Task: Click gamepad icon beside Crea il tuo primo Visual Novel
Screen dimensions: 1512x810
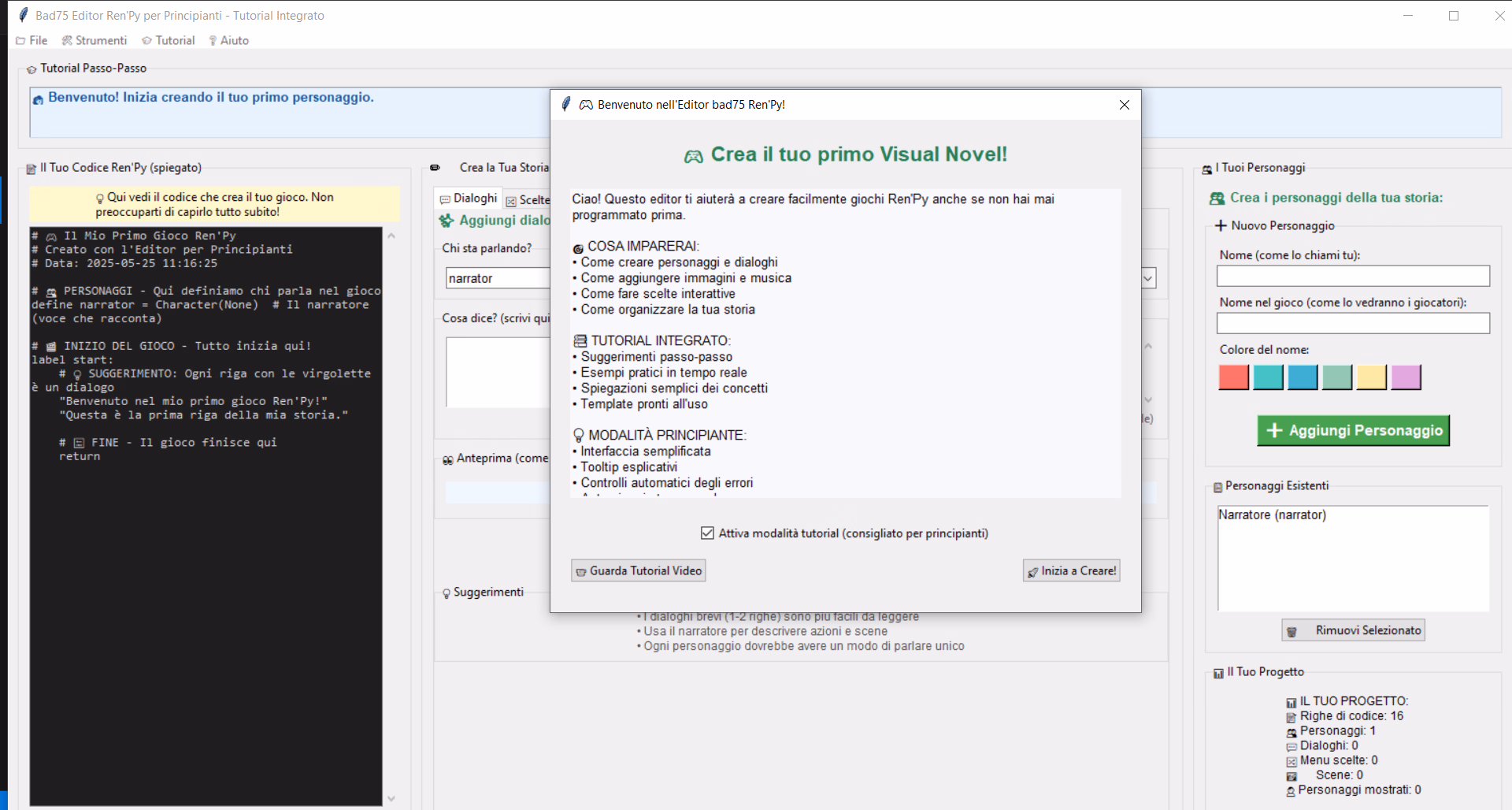Action: [693, 157]
